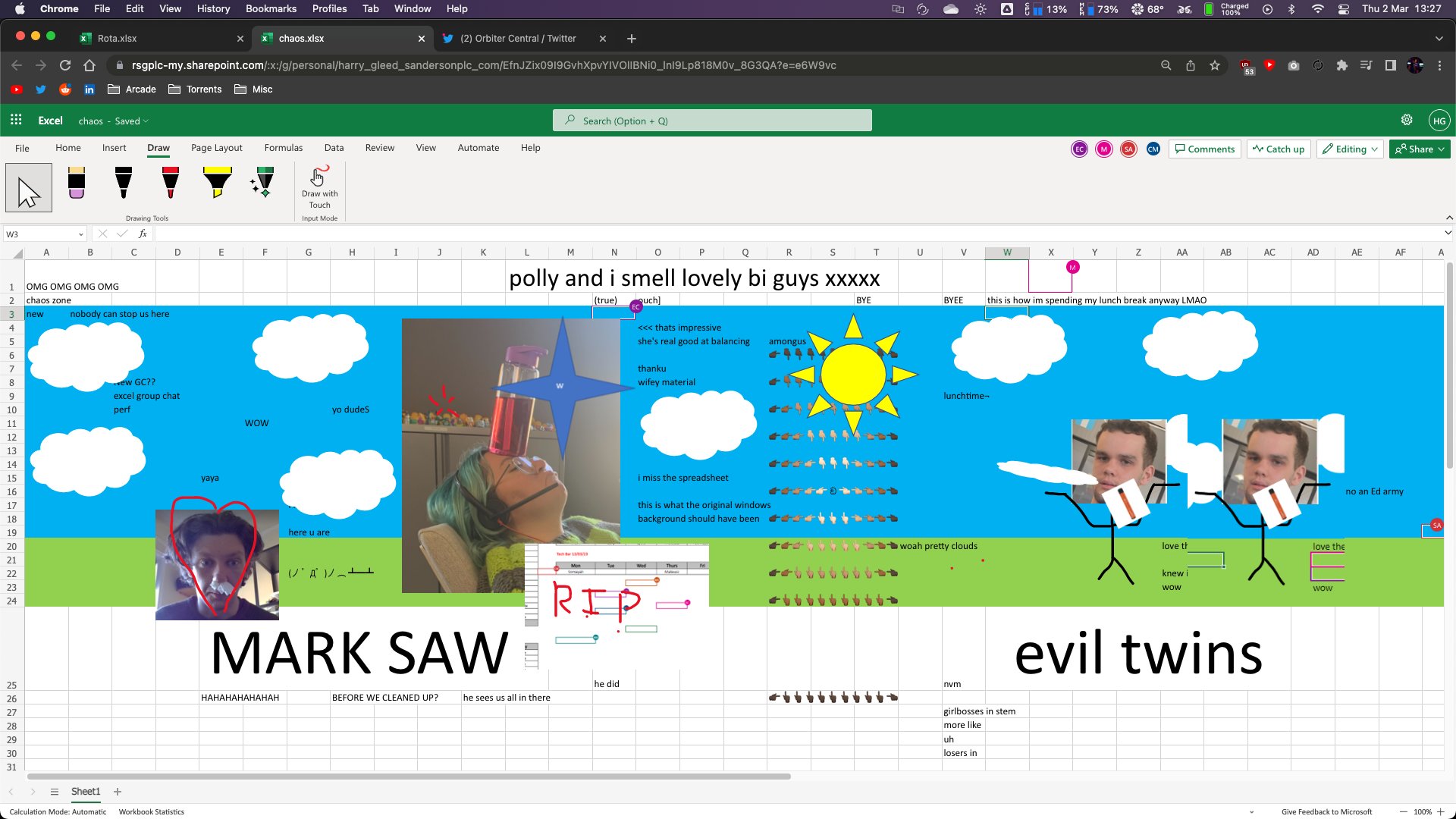Collapse the ribbon with the chevron
This screenshot has width=1456, height=819.
point(1449,218)
